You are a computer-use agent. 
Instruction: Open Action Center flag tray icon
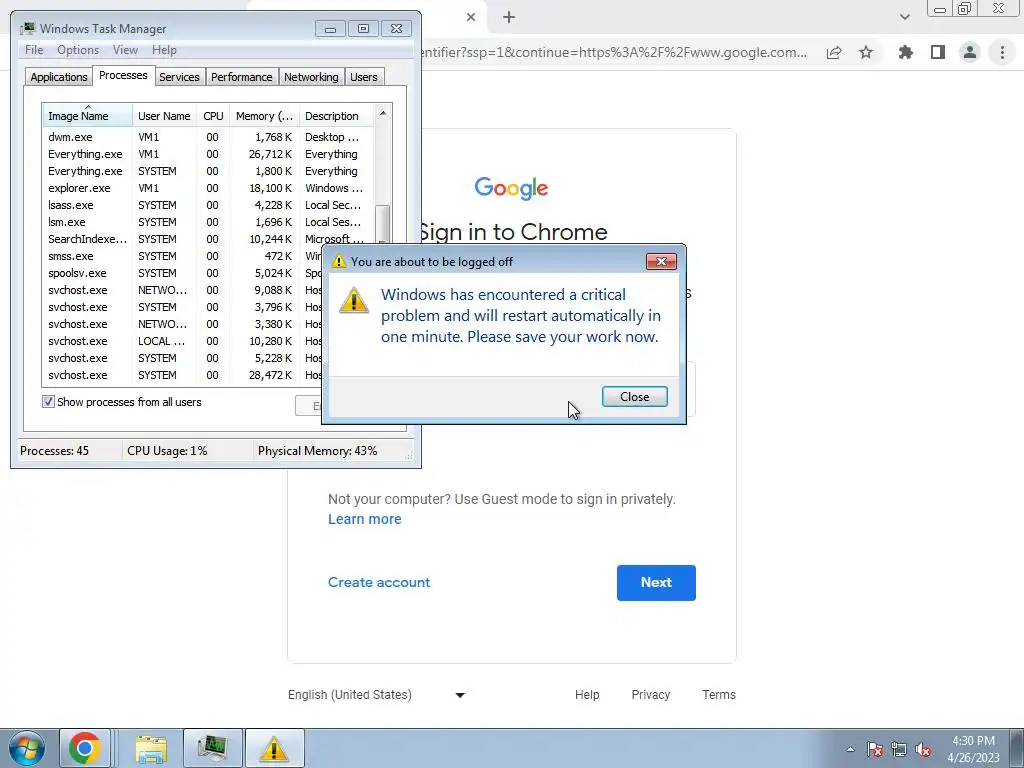coord(875,749)
